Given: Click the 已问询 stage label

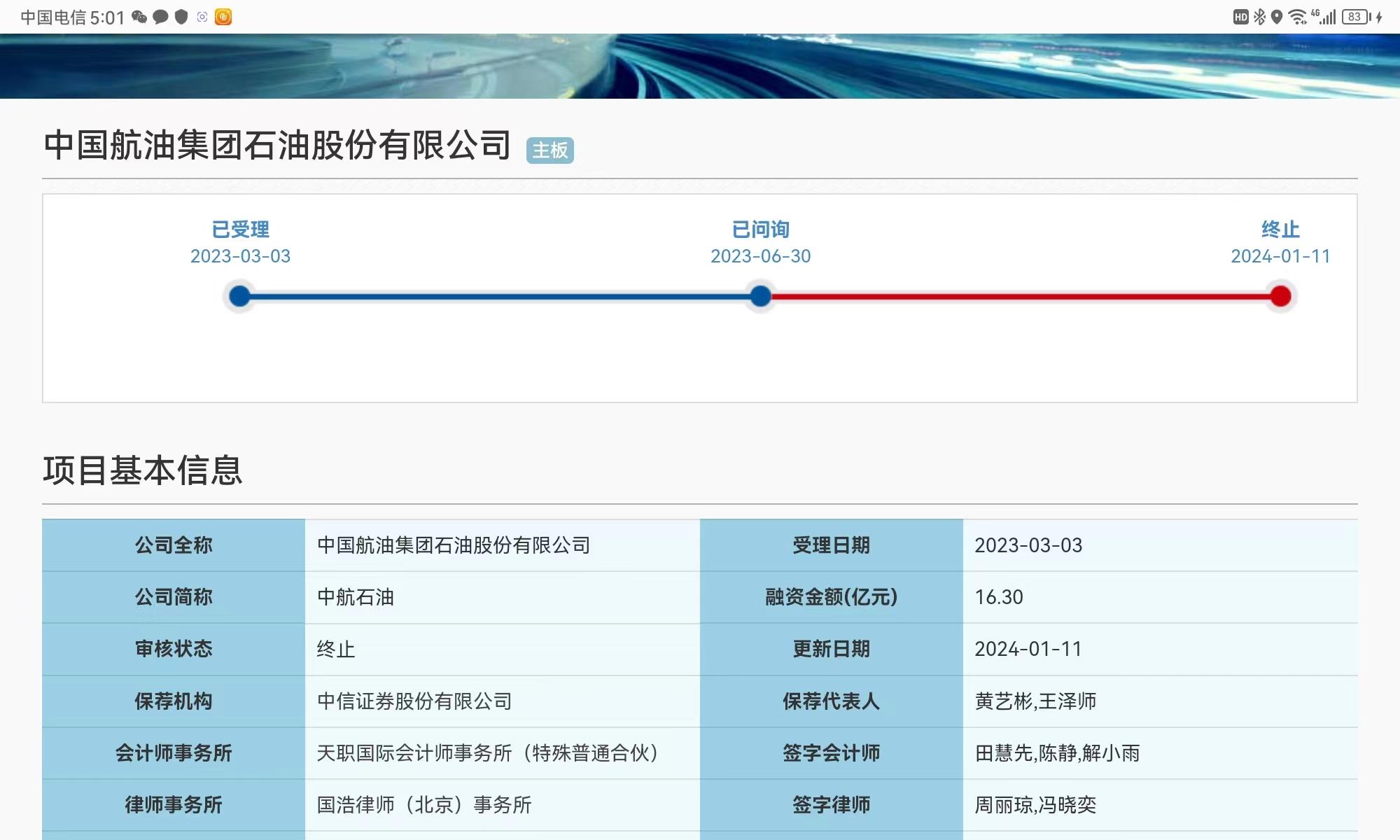Looking at the screenshot, I should pyautogui.click(x=760, y=229).
